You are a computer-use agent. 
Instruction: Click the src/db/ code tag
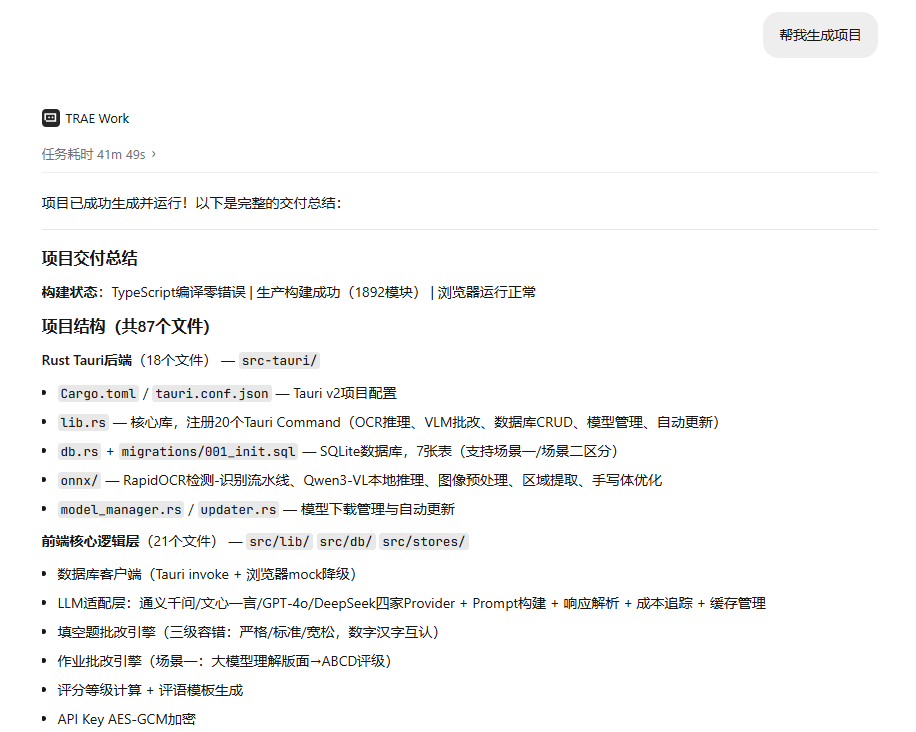tap(346, 542)
